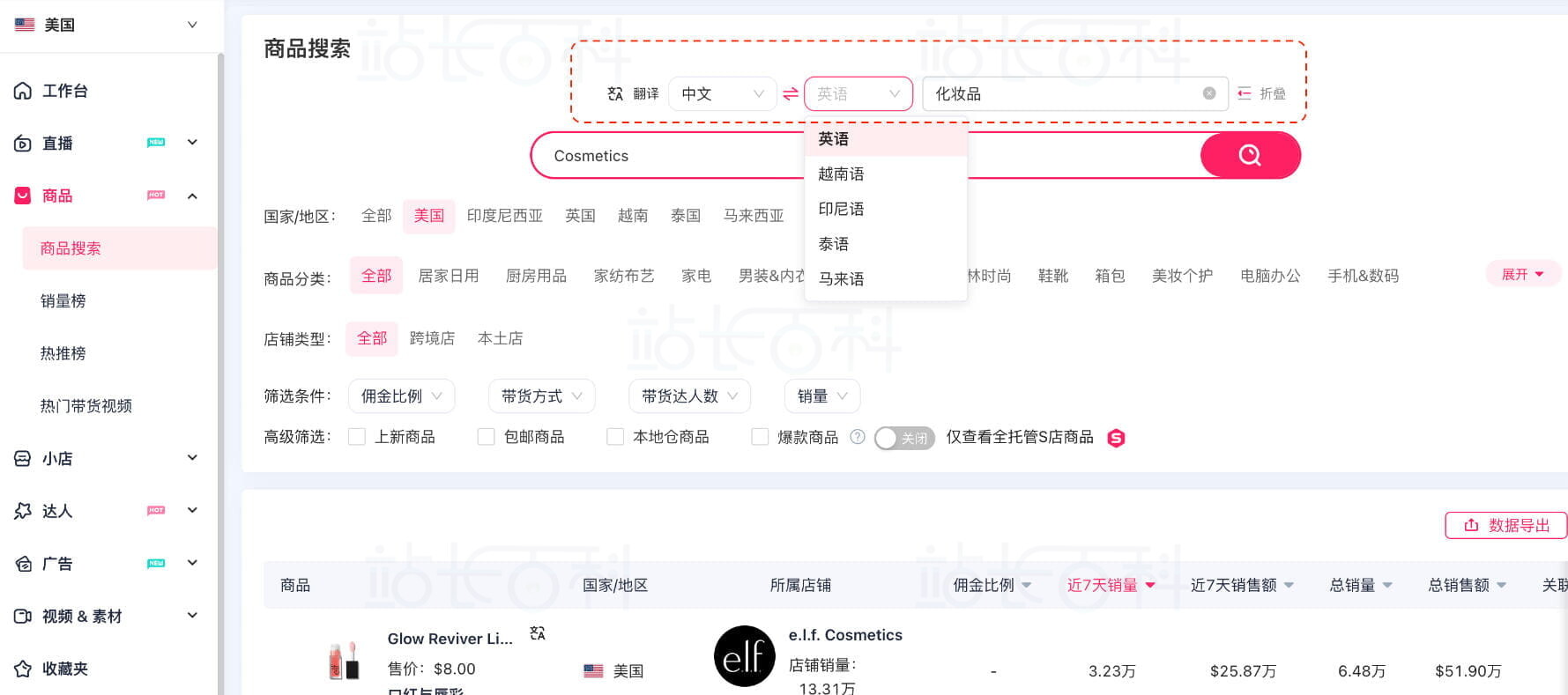Viewport: 1568px width, 695px height.
Task: Click the translate icon beside 翻译
Action: click(615, 93)
